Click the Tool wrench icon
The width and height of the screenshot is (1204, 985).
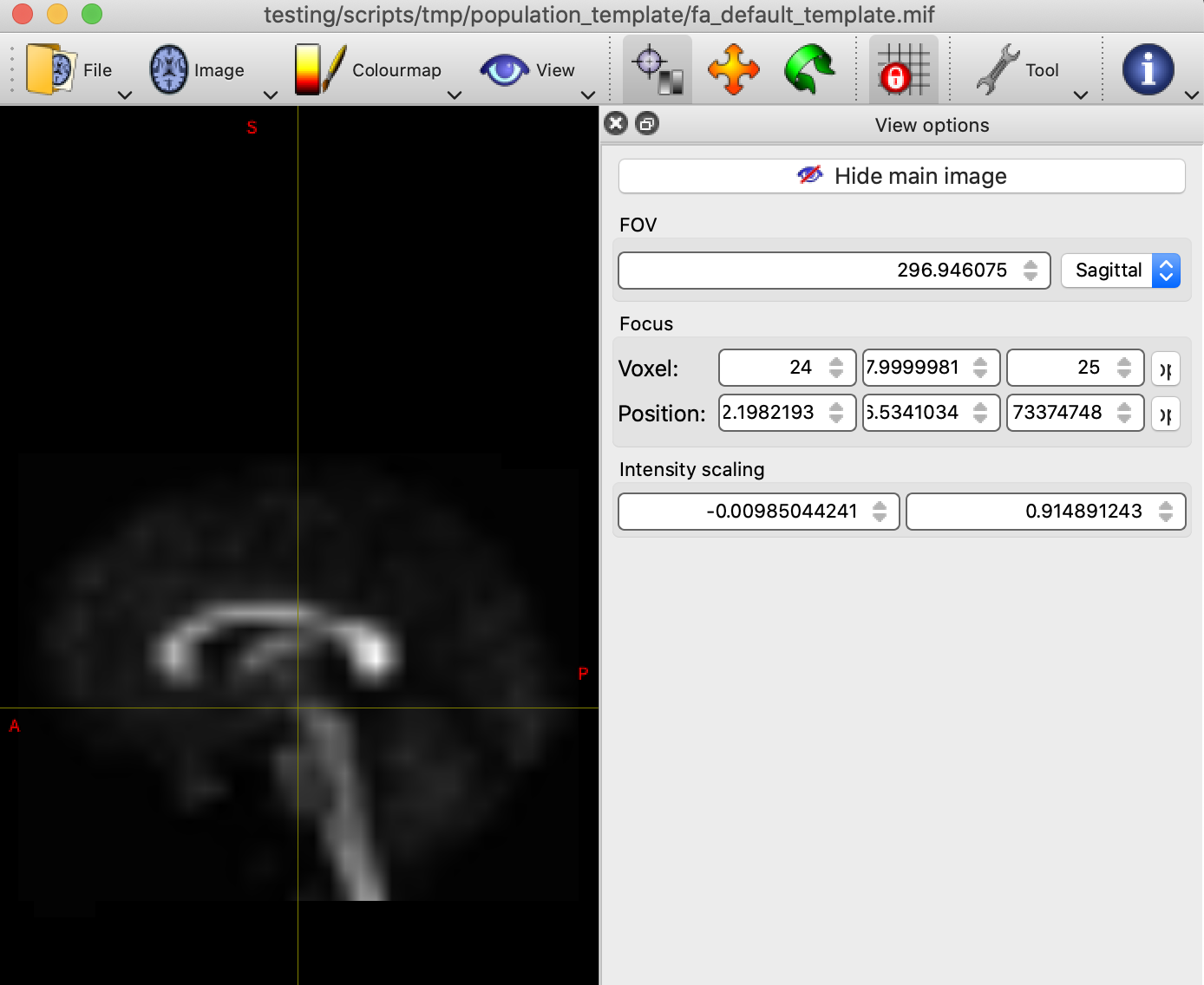pos(998,69)
